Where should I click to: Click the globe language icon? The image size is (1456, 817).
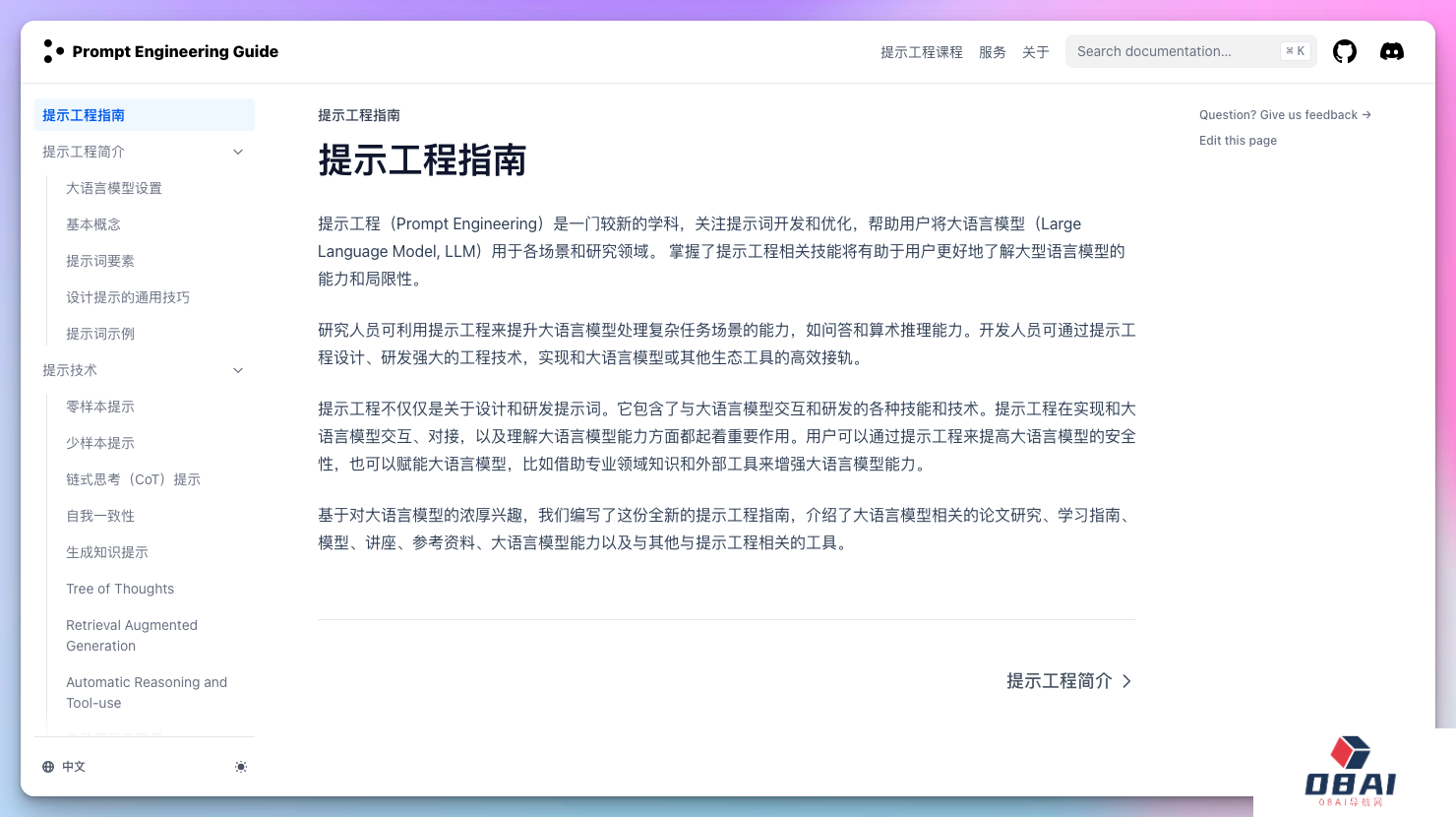click(x=48, y=767)
